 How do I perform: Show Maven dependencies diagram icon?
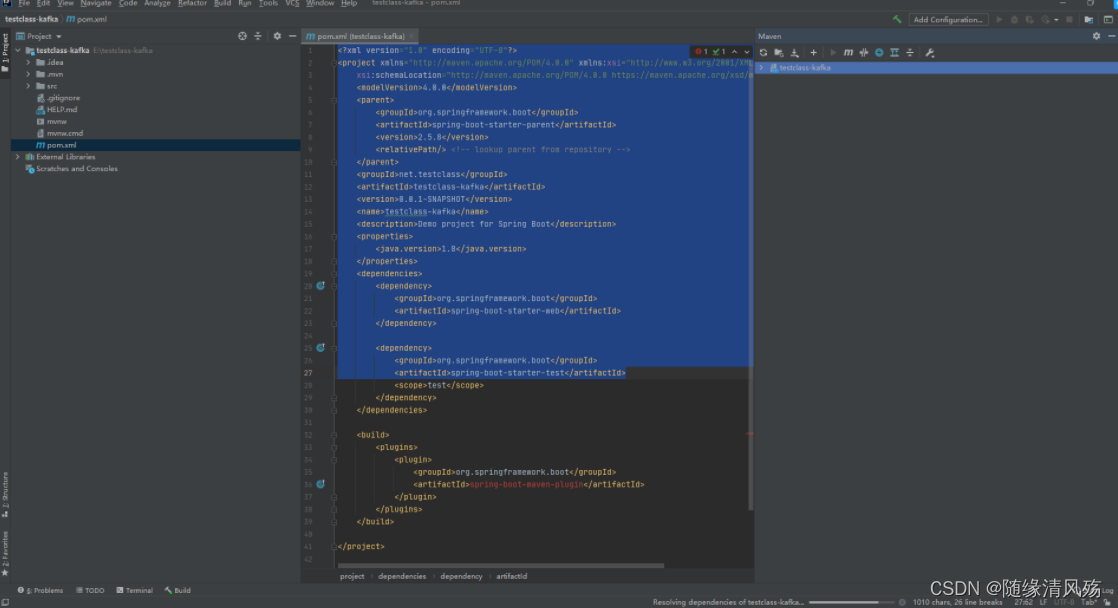pos(894,53)
